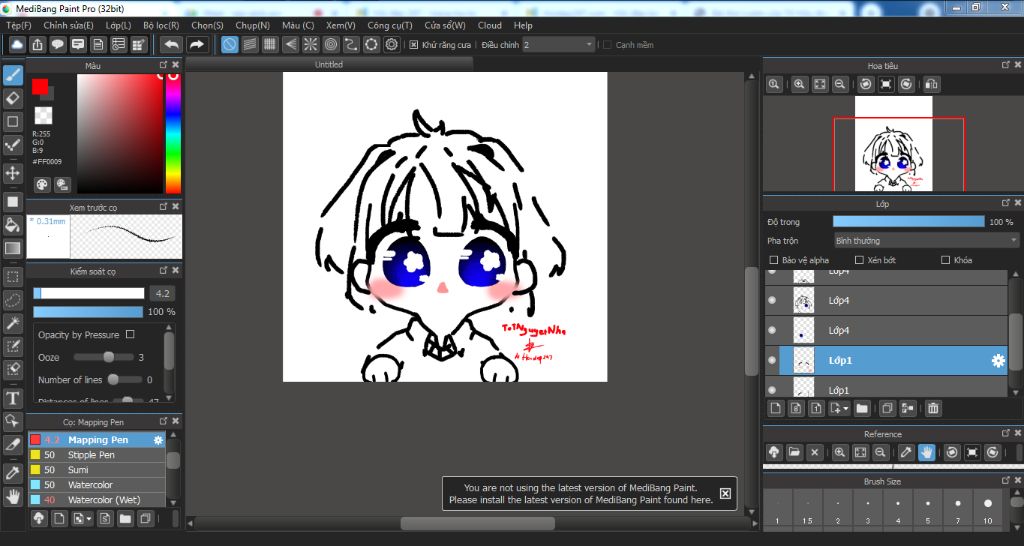Select the Eraser tool

pyautogui.click(x=12, y=99)
